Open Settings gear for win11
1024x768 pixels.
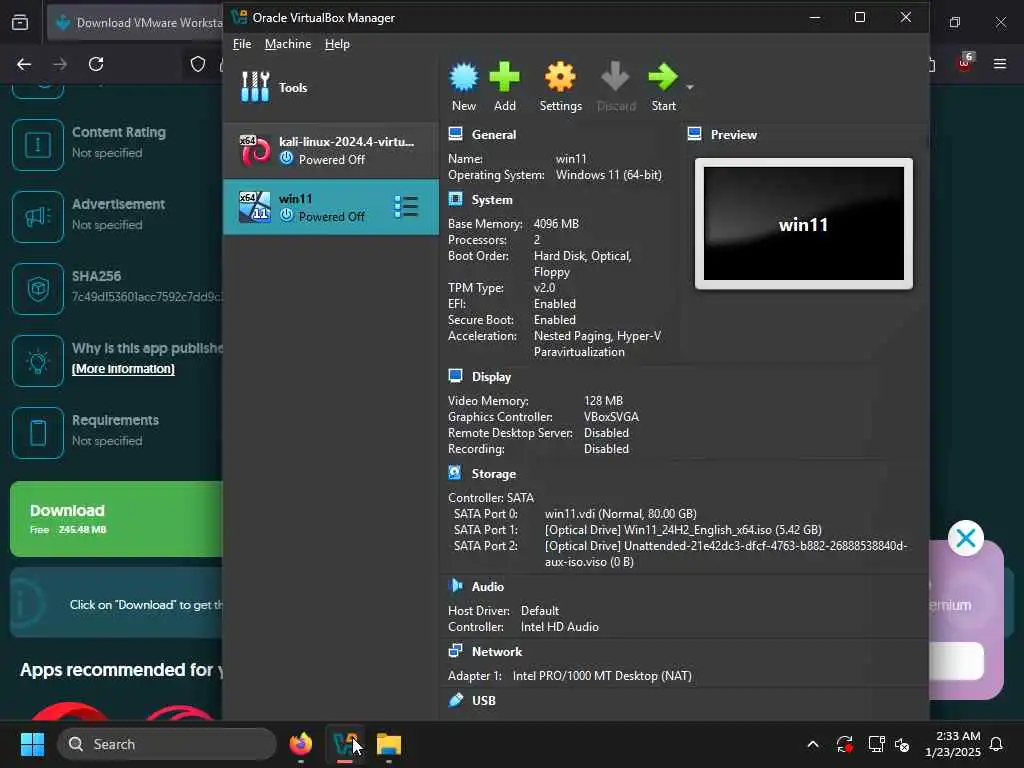point(560,77)
